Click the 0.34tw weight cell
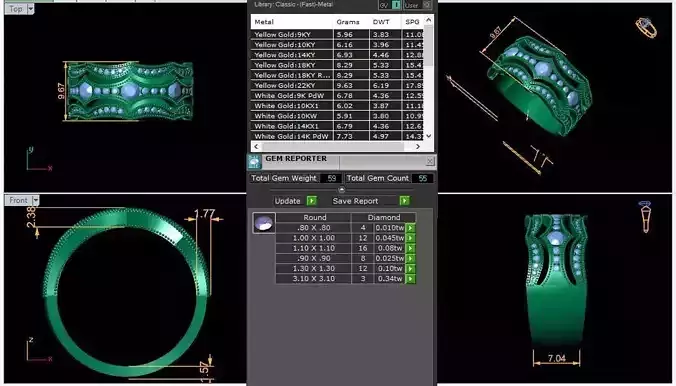This screenshot has width=676, height=386. pos(390,279)
